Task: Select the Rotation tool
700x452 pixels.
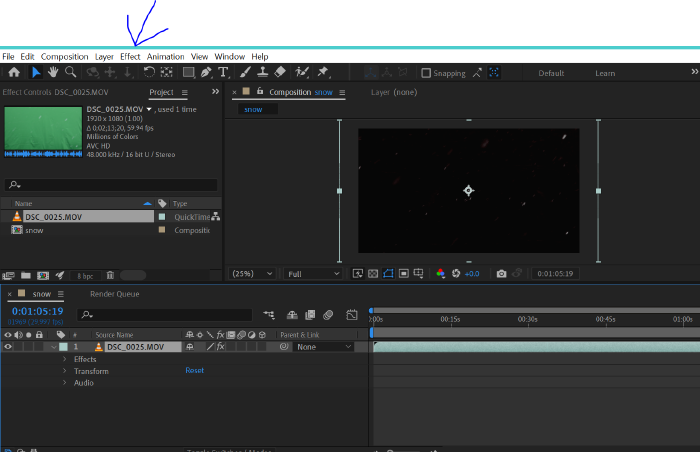Action: [149, 72]
